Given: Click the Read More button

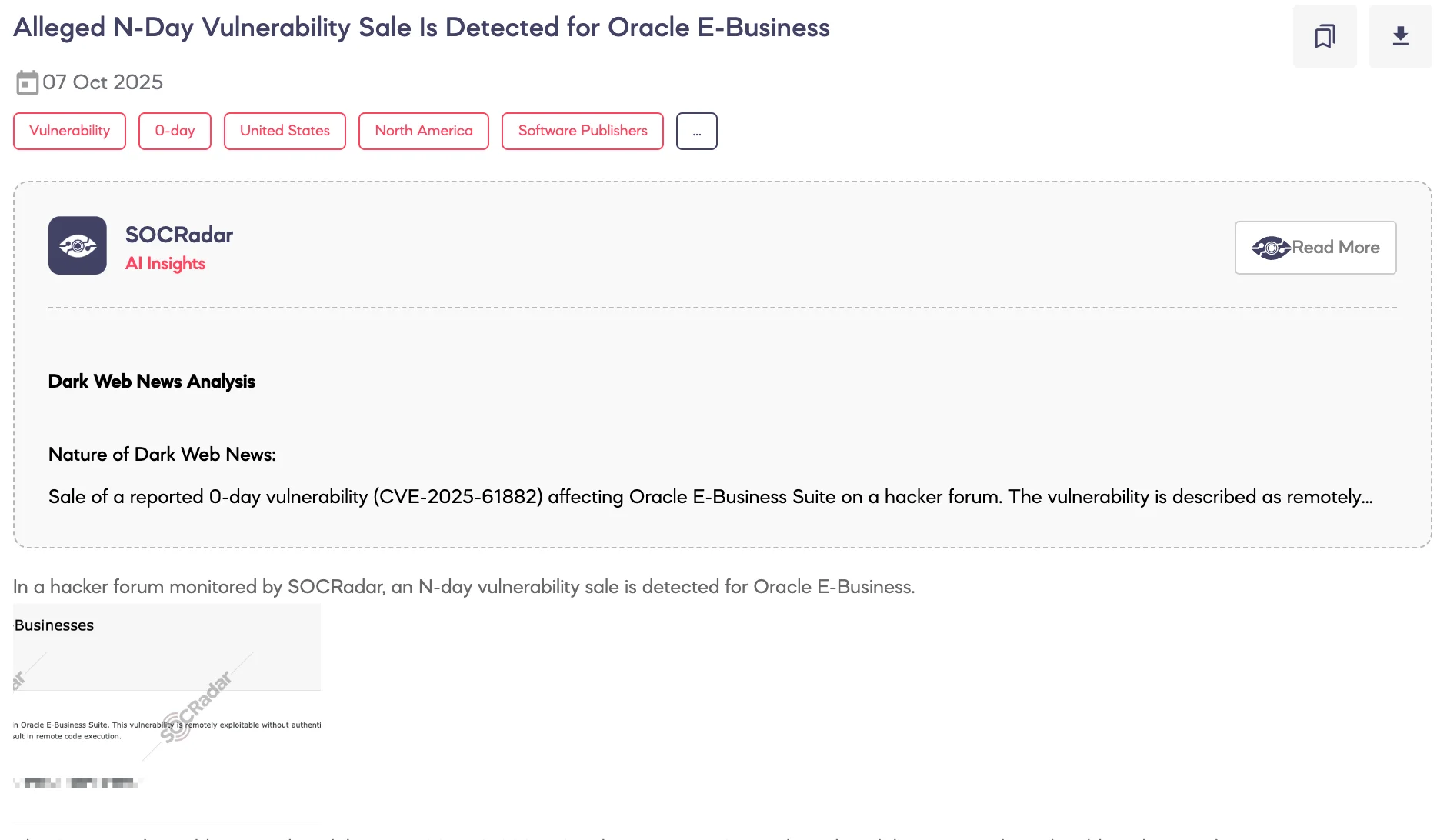Looking at the screenshot, I should pyautogui.click(x=1315, y=248).
